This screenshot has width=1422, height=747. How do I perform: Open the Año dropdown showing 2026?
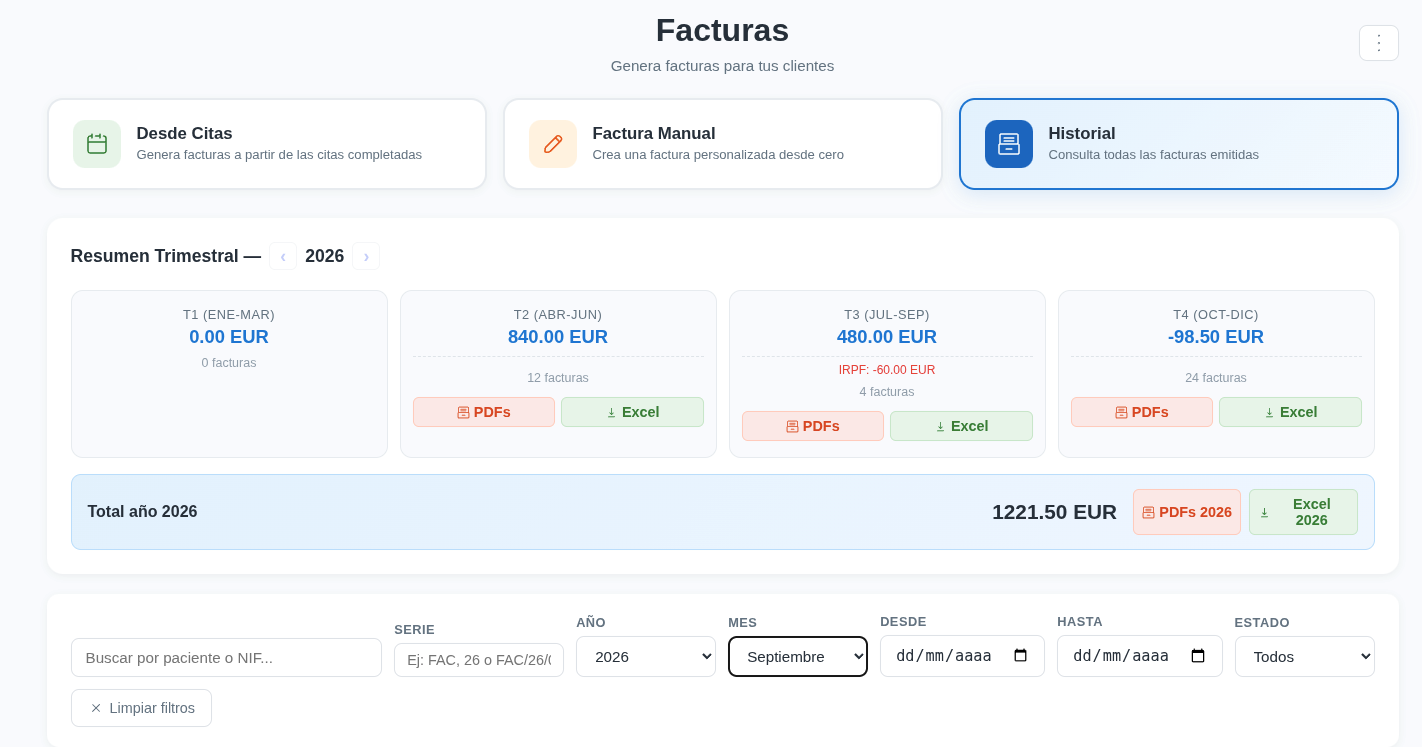(646, 656)
